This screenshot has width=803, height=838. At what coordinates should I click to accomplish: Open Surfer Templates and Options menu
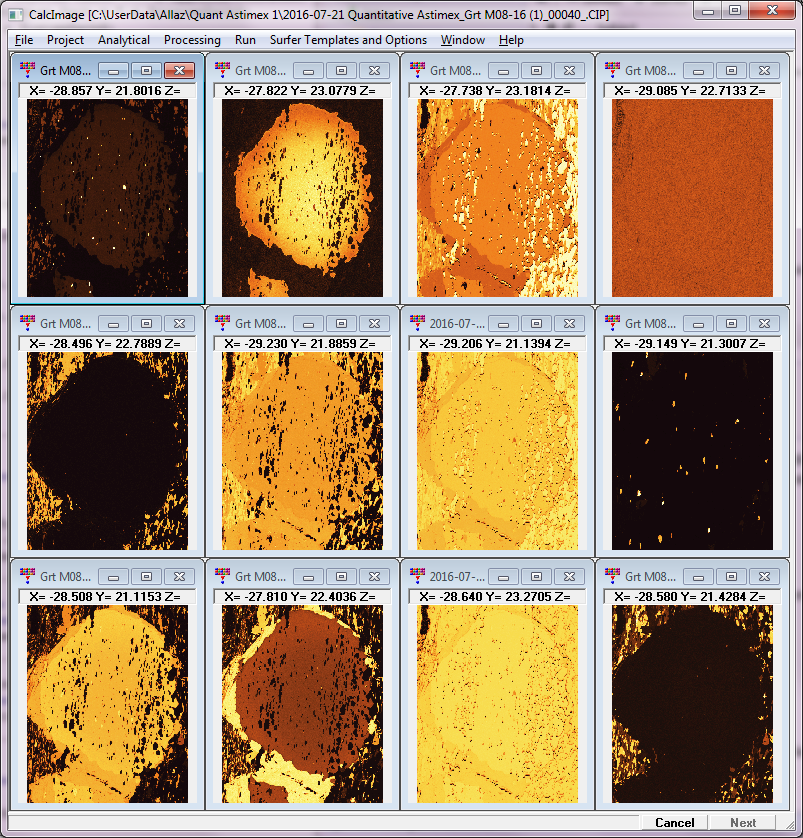pyautogui.click(x=348, y=40)
